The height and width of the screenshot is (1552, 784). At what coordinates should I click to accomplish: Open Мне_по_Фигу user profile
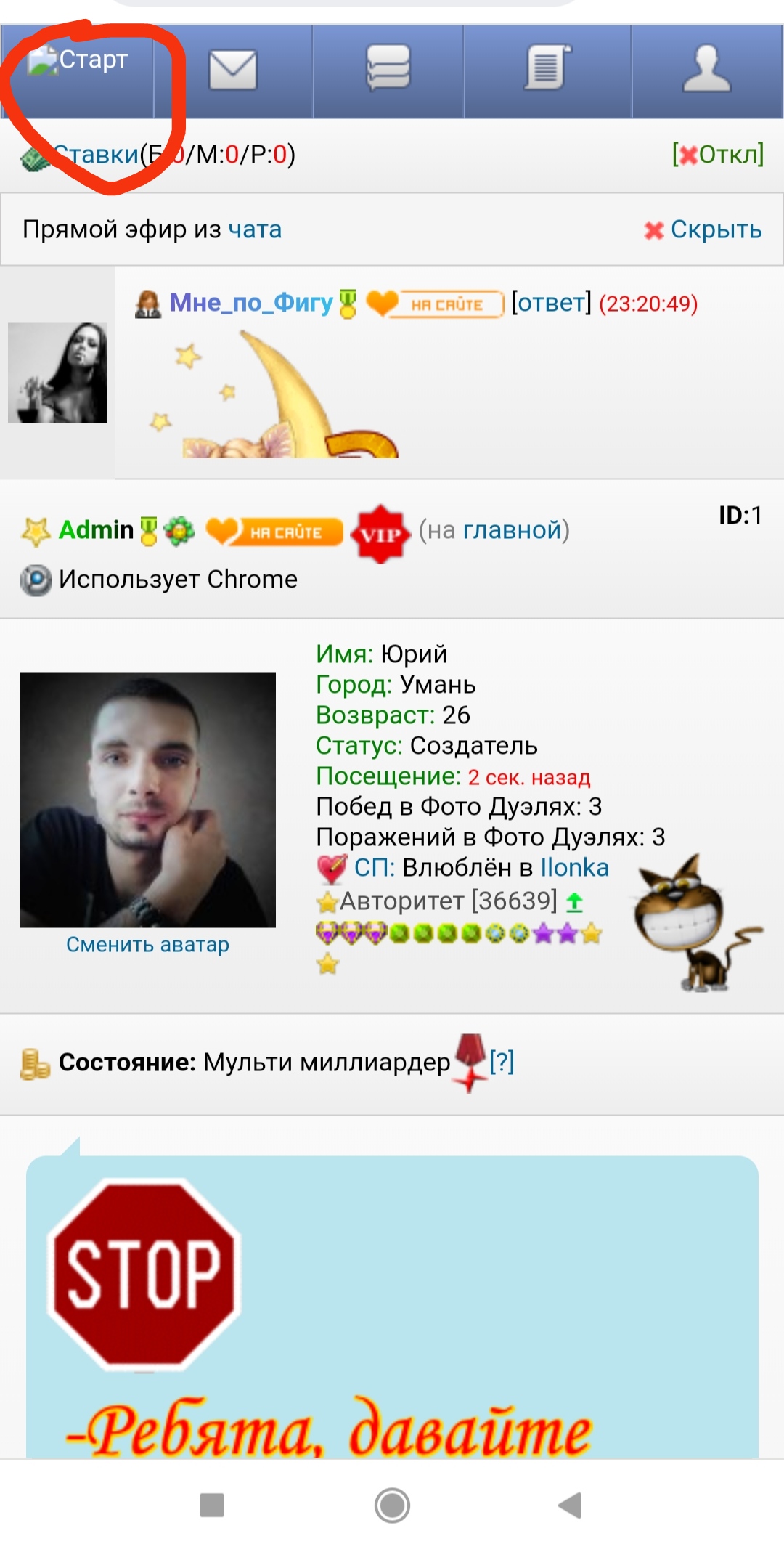[x=251, y=302]
